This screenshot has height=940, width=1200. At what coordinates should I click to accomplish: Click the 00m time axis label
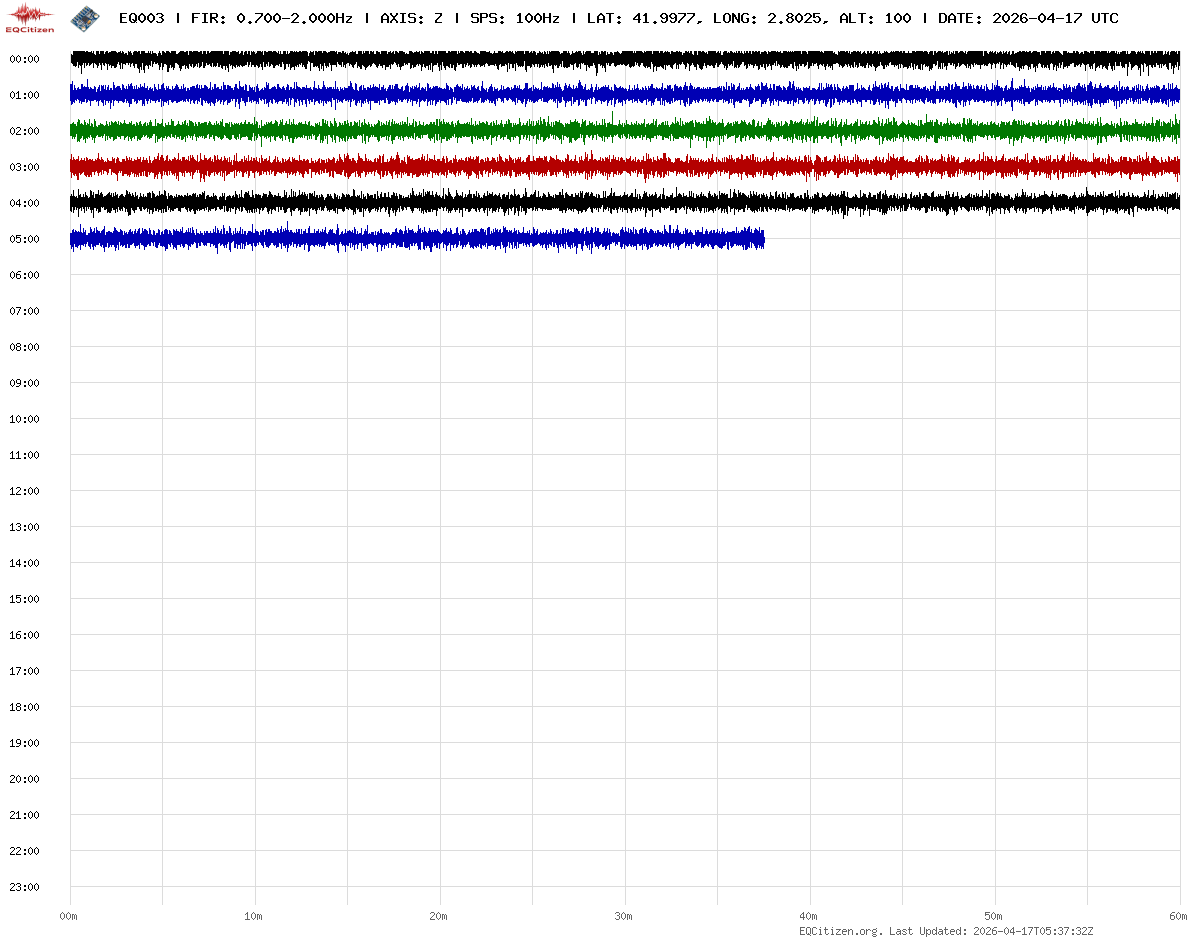click(69, 916)
